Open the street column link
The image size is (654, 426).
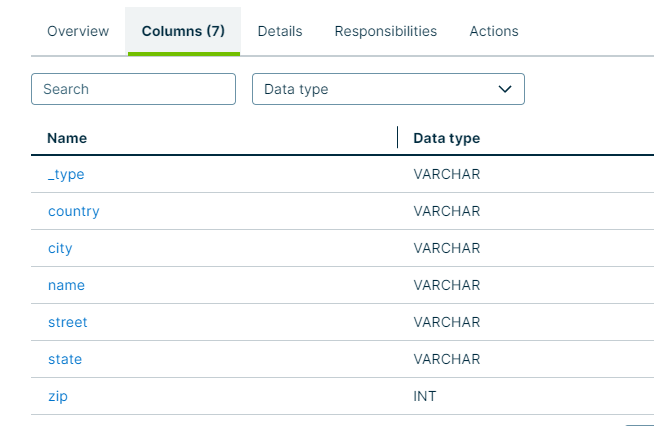68,322
